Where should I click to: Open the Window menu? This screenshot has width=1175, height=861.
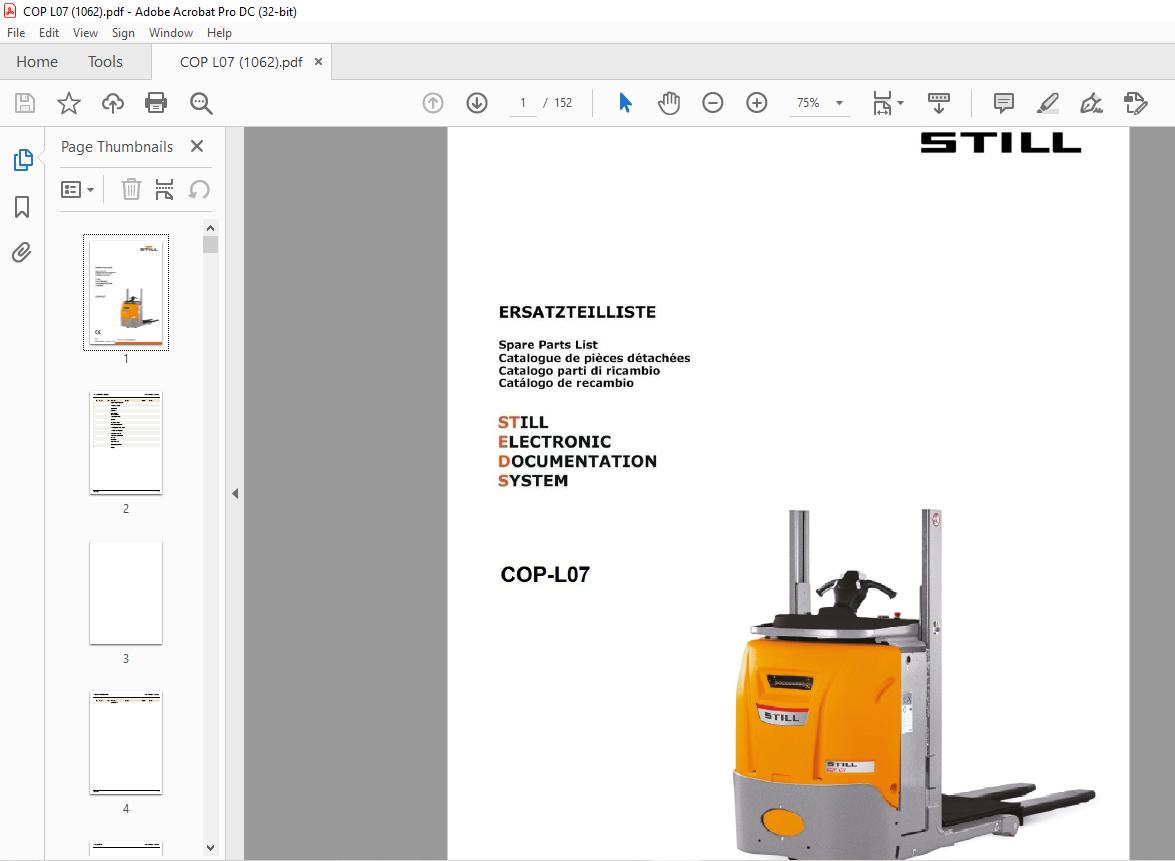(171, 33)
